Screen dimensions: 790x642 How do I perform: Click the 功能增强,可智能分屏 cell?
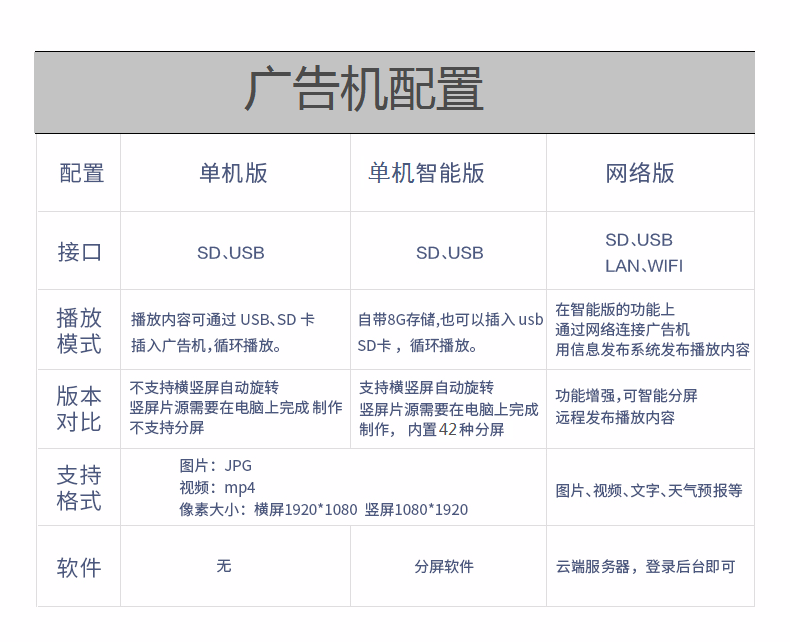point(626,396)
